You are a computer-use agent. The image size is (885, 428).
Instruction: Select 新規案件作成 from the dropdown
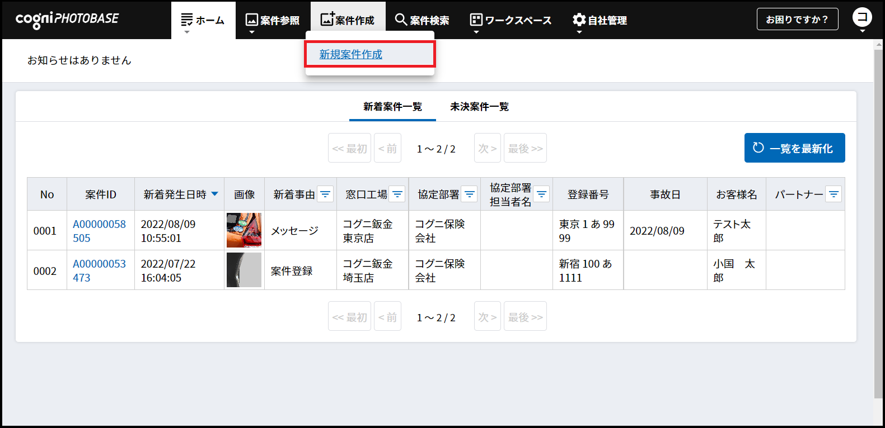pyautogui.click(x=351, y=54)
